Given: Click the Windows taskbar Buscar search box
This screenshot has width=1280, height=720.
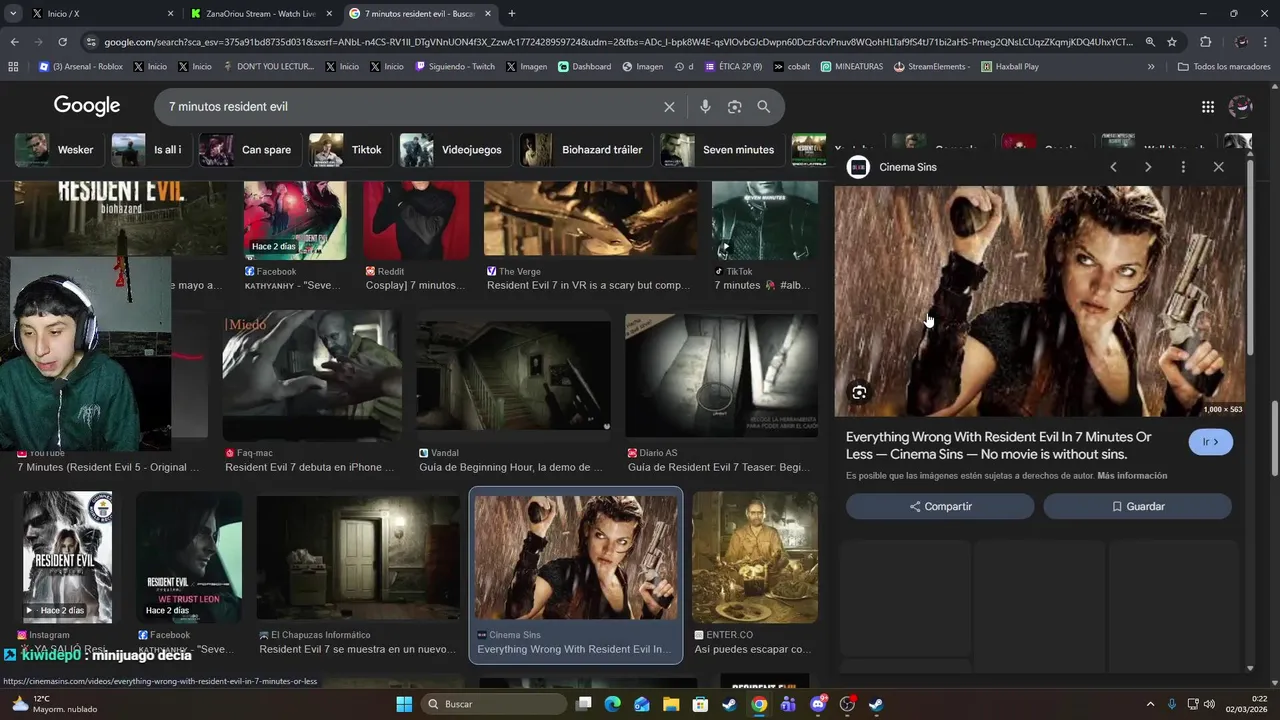Looking at the screenshot, I should pos(494,704).
